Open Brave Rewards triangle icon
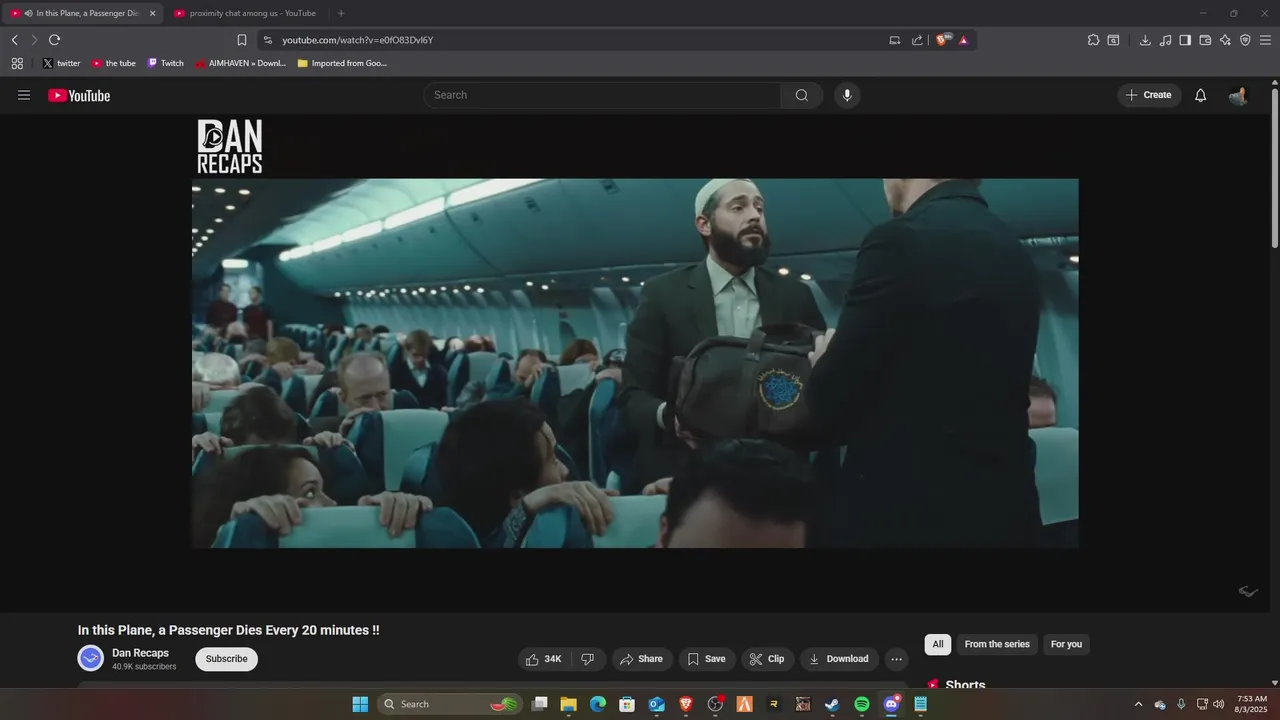The height and width of the screenshot is (720, 1280). 963,40
